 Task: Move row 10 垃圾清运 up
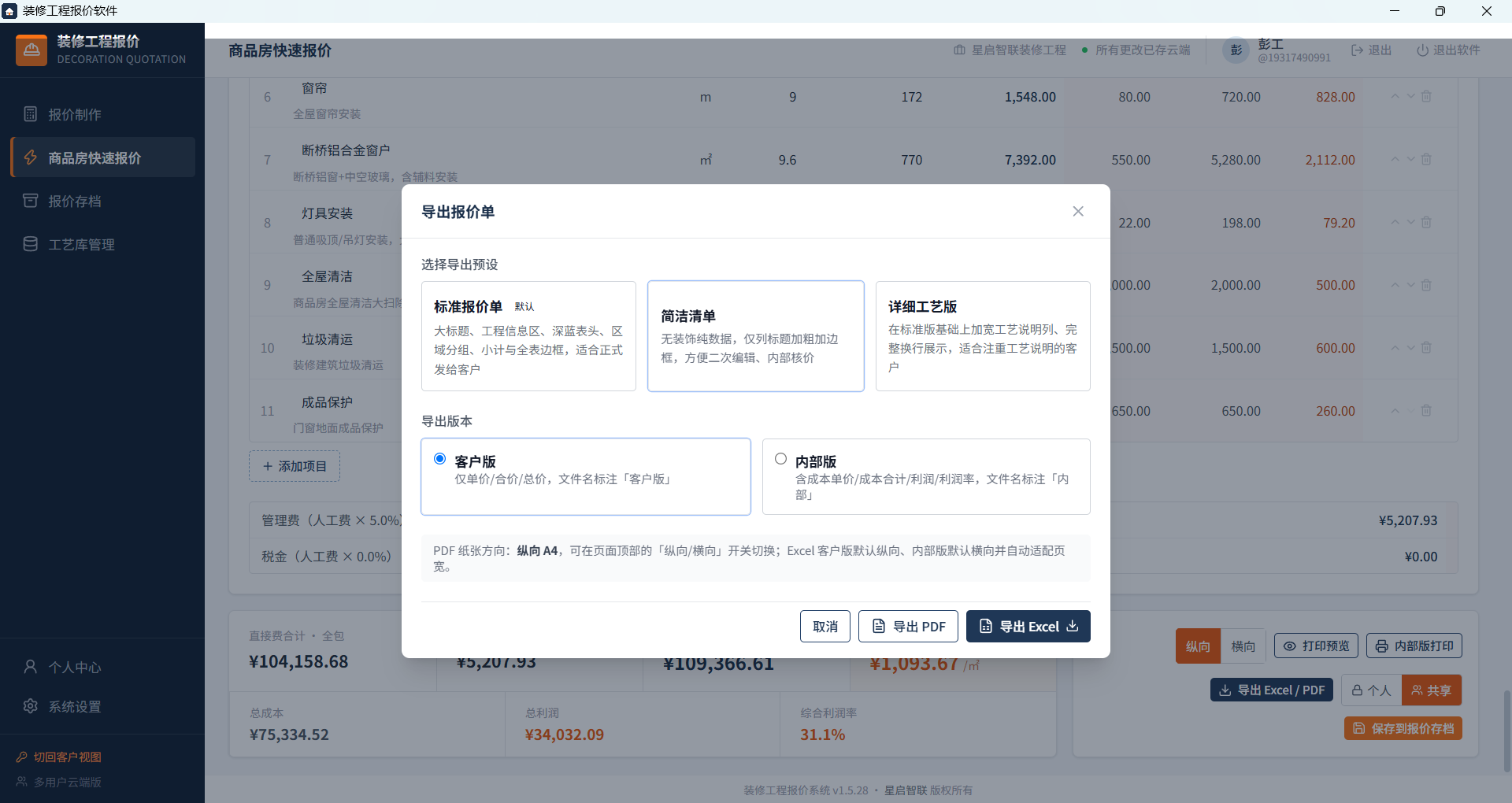(1395, 347)
